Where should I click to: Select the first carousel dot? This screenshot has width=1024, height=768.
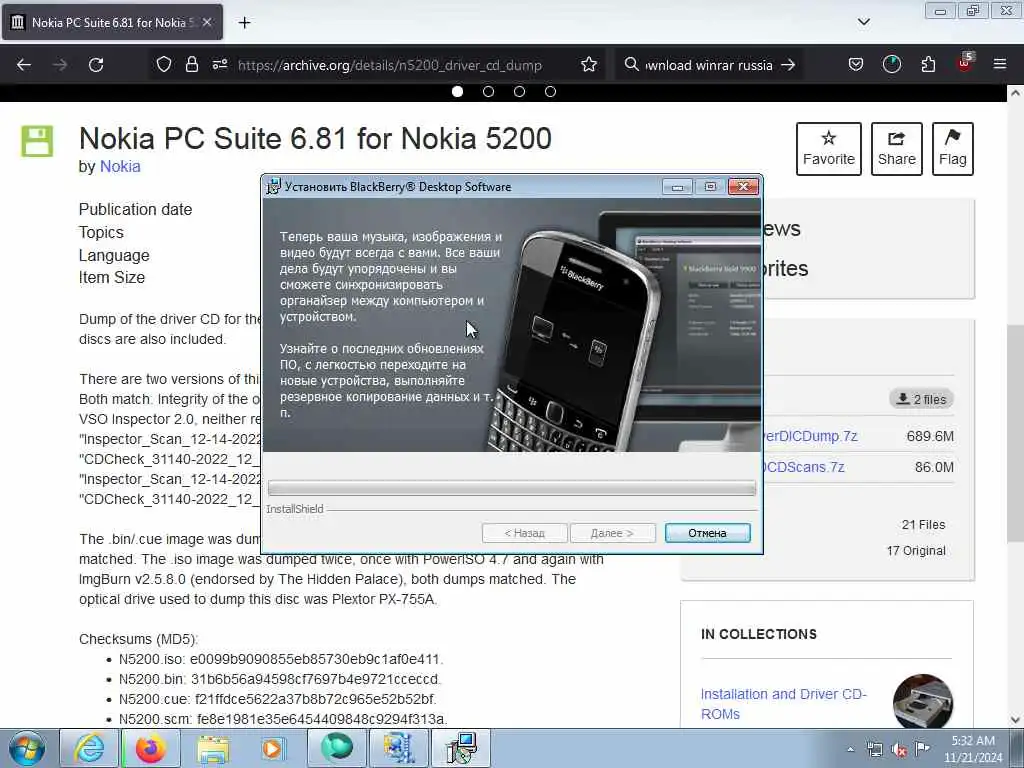pos(458,91)
